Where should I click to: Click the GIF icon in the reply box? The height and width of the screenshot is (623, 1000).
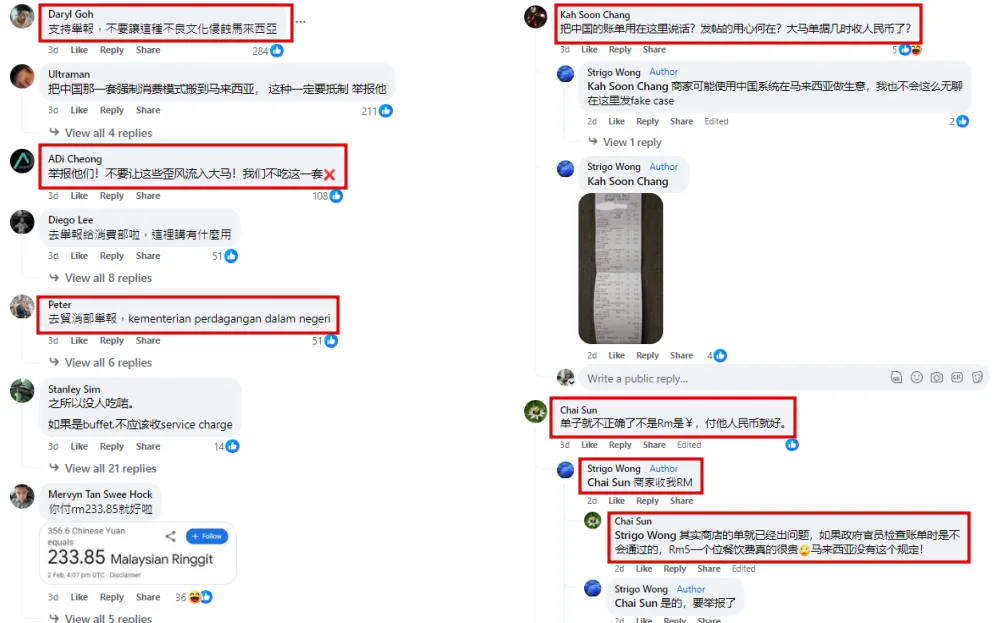tap(957, 377)
